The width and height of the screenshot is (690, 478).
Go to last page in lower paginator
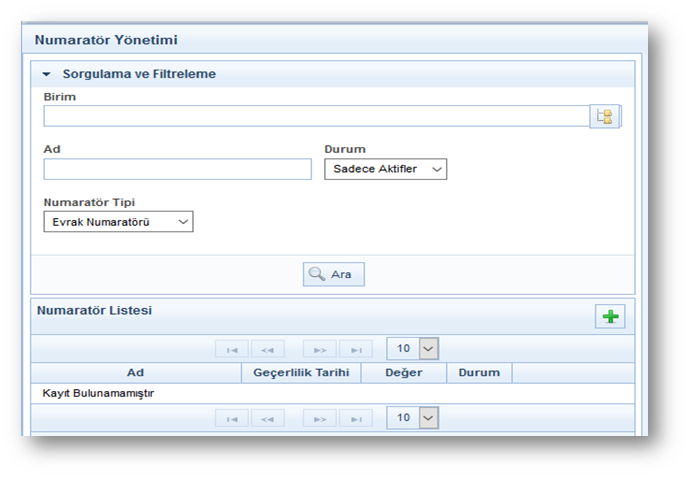coord(356,418)
